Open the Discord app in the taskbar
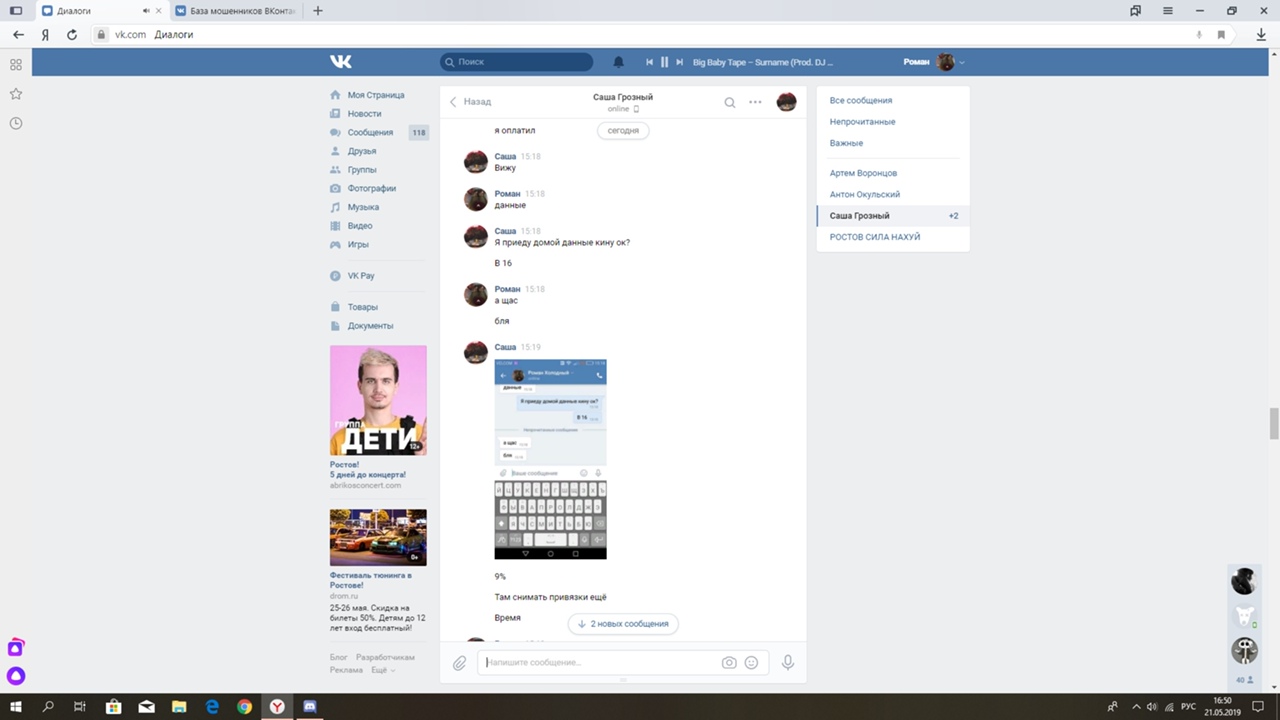The height and width of the screenshot is (720, 1280). [309, 707]
